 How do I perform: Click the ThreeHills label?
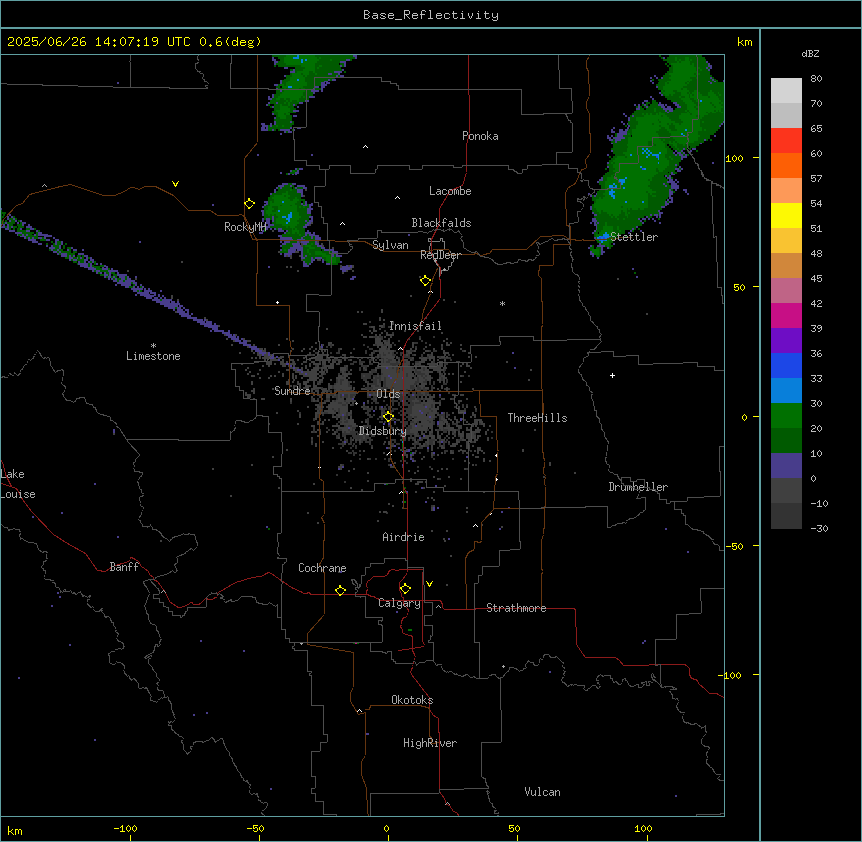point(537,418)
